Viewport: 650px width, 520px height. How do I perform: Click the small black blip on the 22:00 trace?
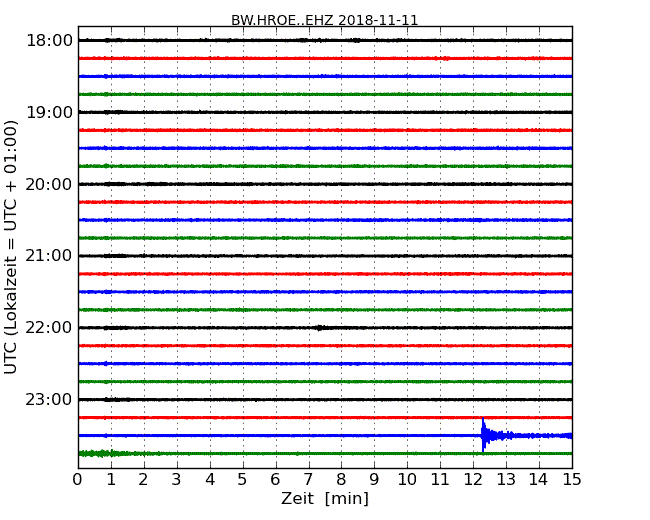pos(320,328)
